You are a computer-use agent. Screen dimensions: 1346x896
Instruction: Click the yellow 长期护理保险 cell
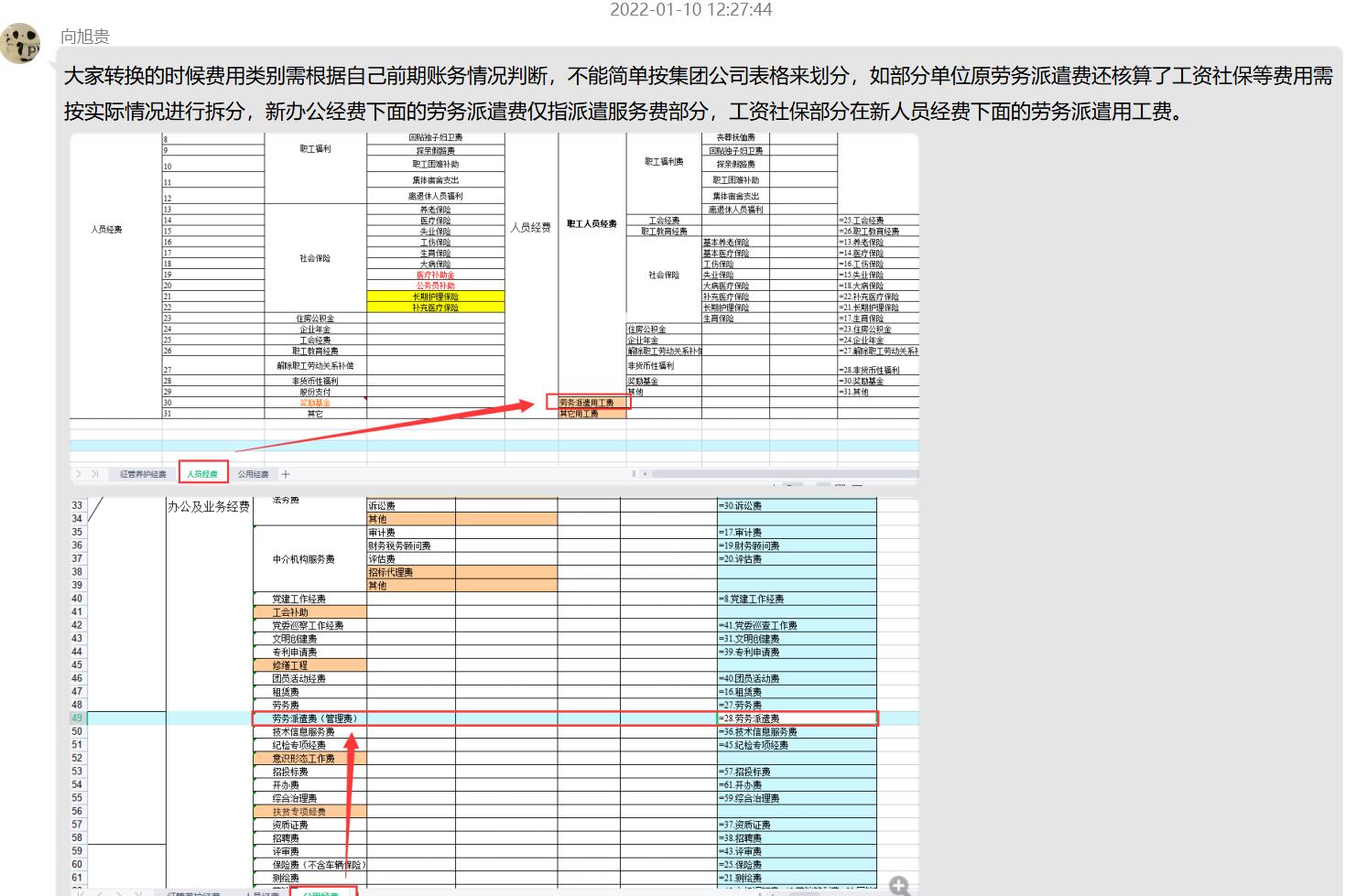(x=435, y=297)
